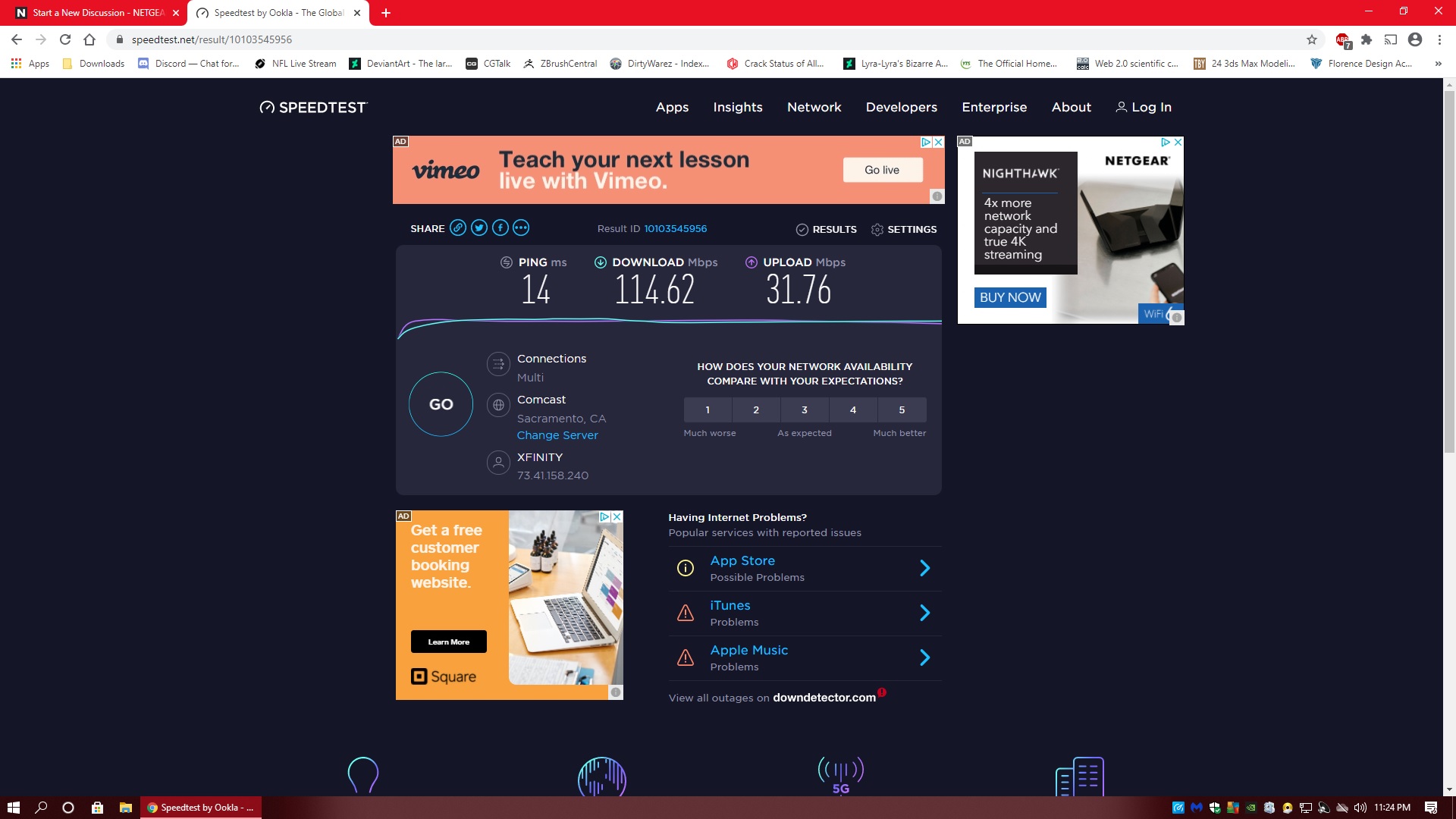Expand App Store problems chevron
This screenshot has height=819, width=1456.
[x=924, y=568]
